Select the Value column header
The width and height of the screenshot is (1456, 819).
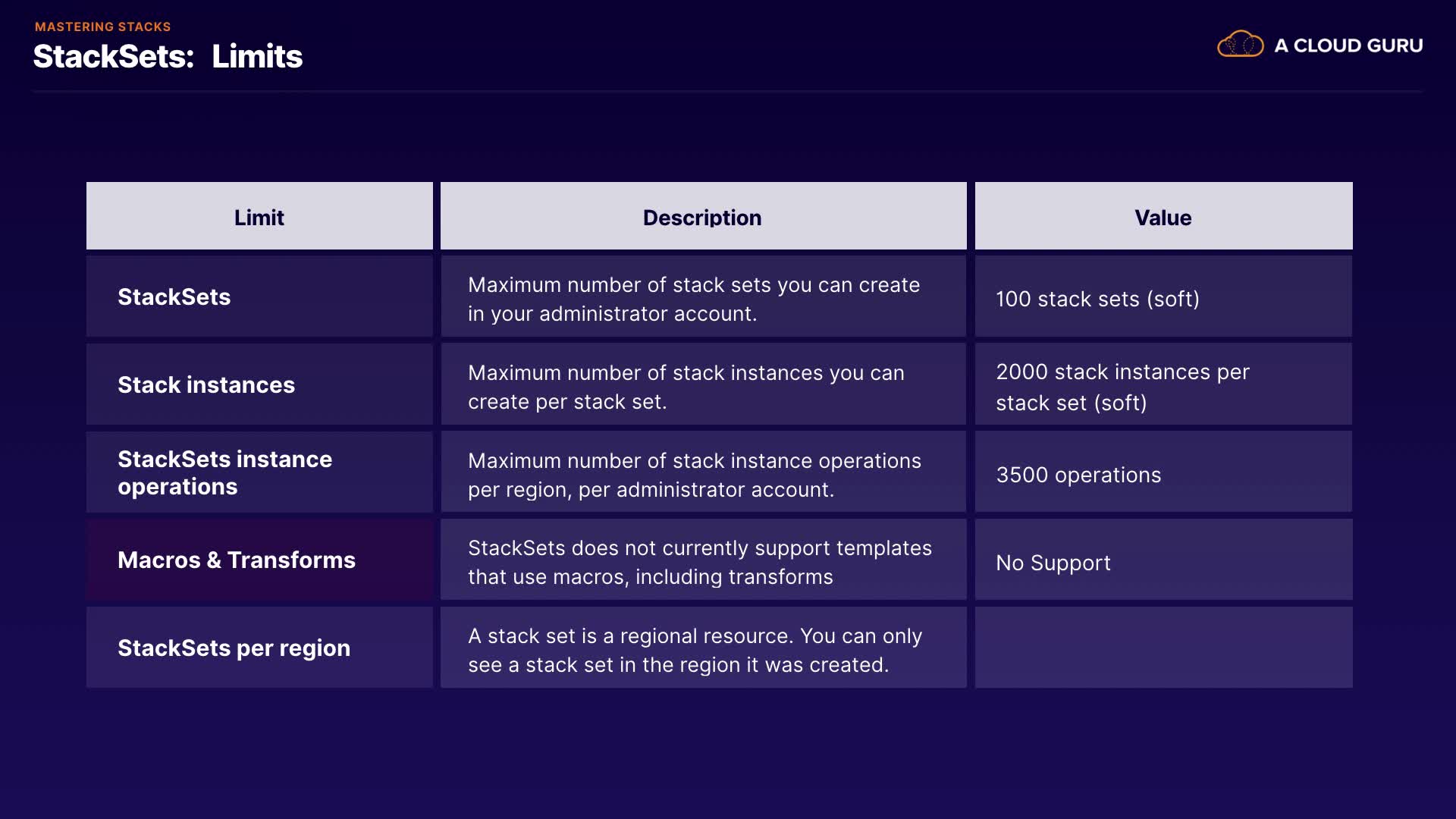click(x=1163, y=218)
